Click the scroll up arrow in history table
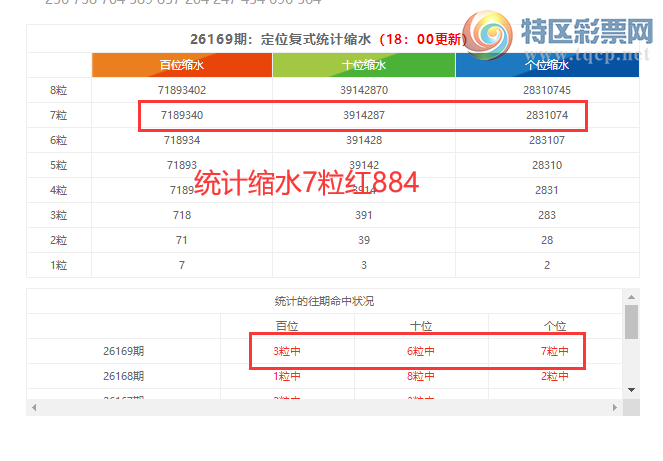Screen dimensions: 663x461 631,297
